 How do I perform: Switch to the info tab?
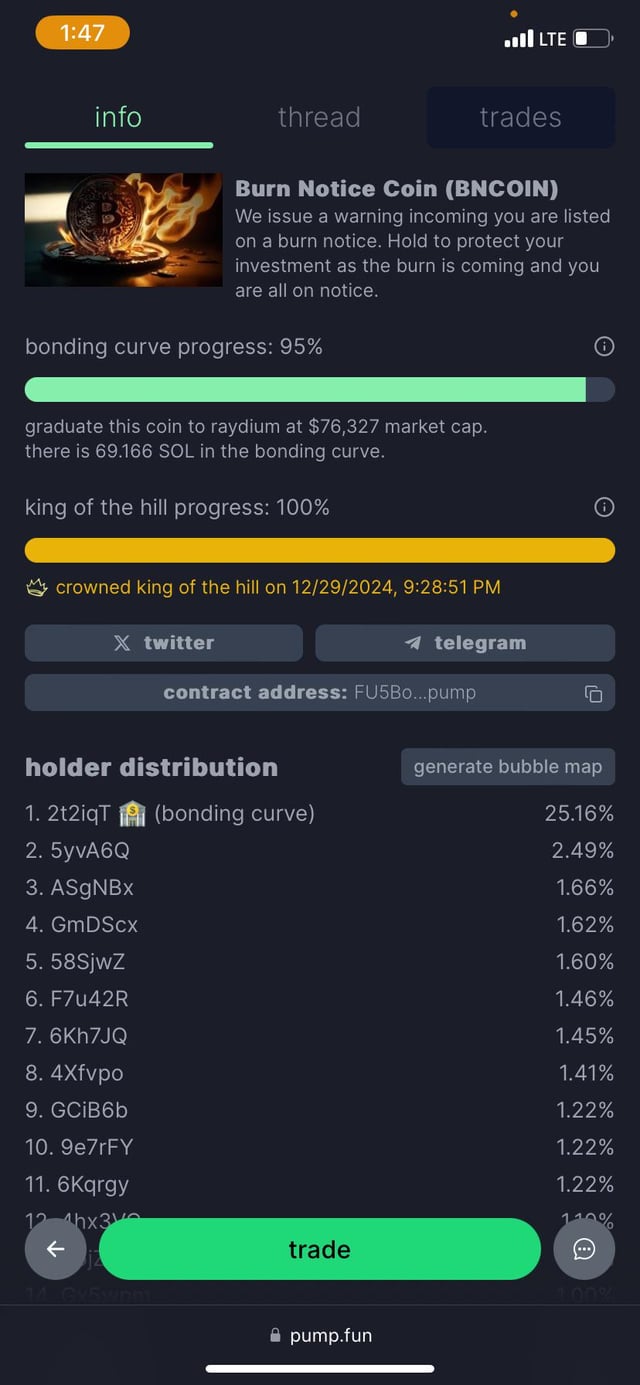click(118, 117)
